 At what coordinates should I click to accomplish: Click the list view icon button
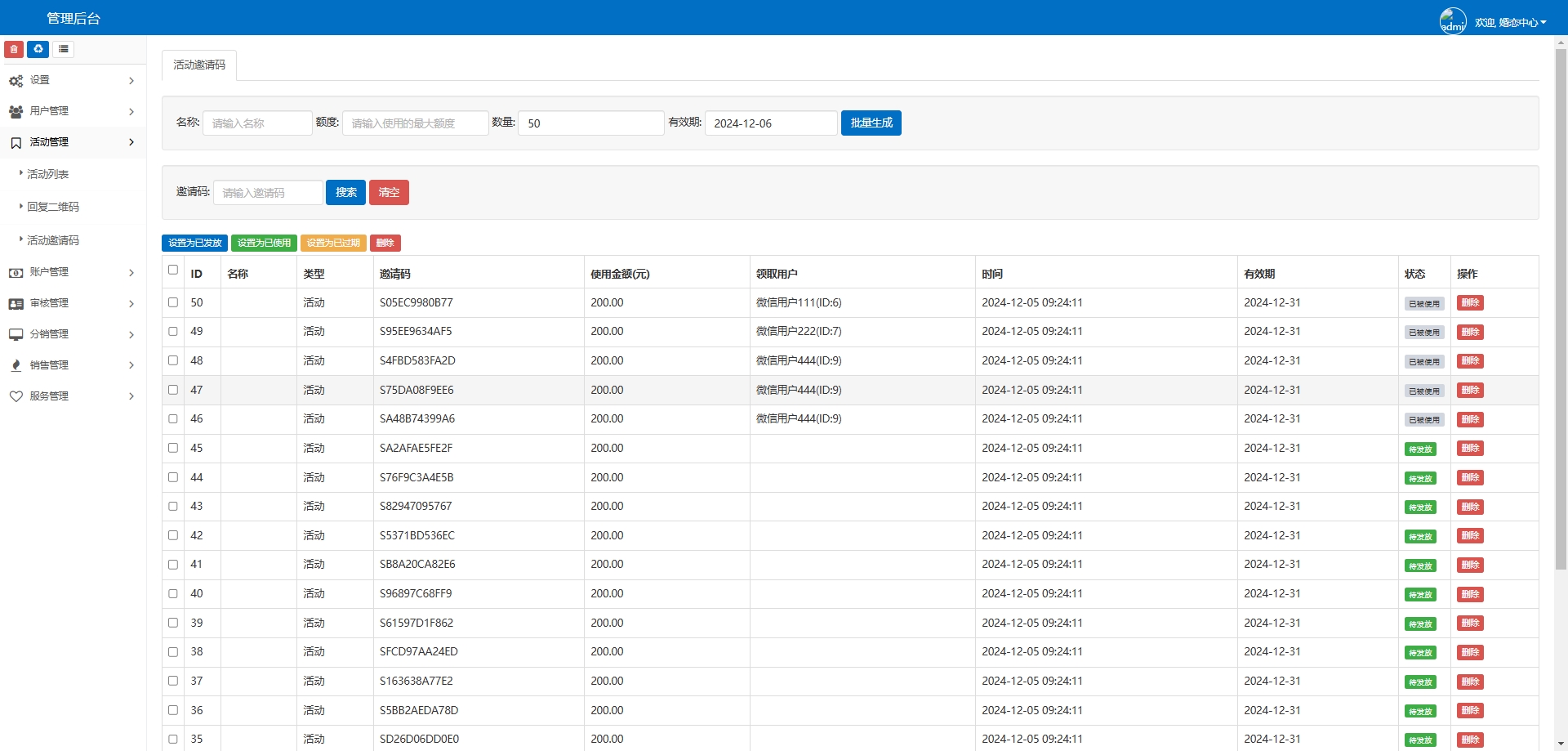(64, 49)
